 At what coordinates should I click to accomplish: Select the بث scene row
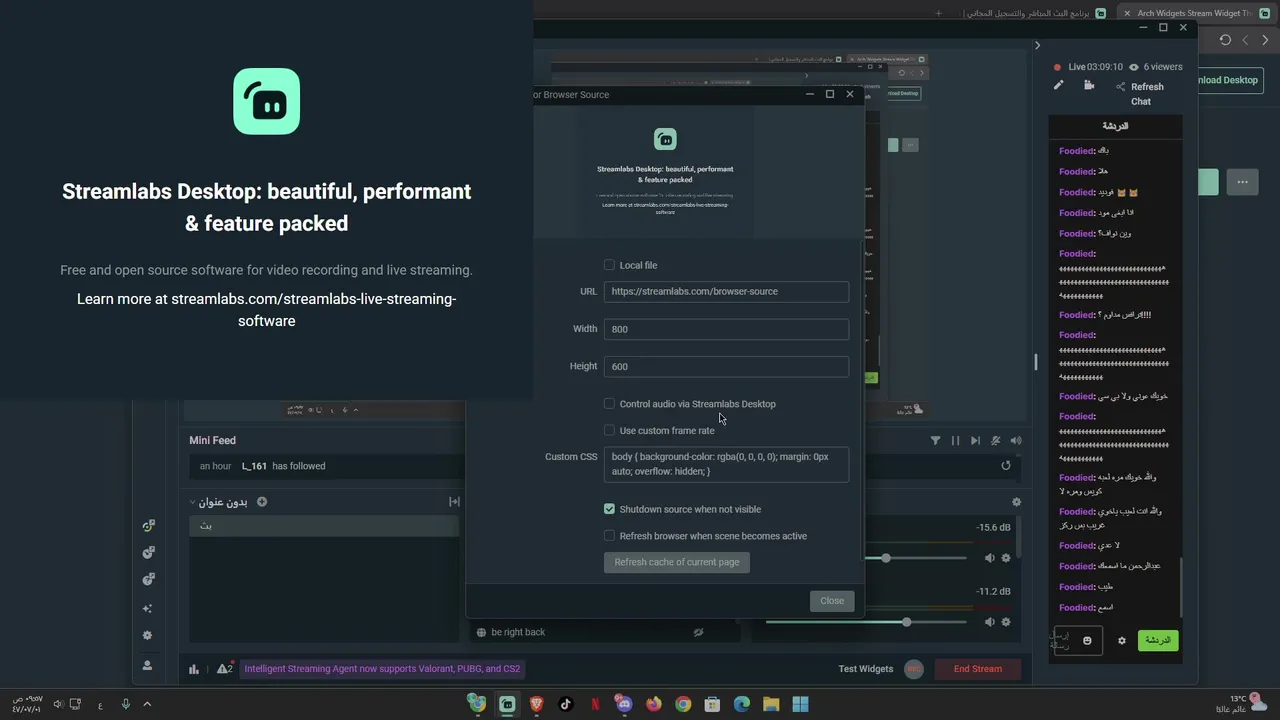pos(324,526)
